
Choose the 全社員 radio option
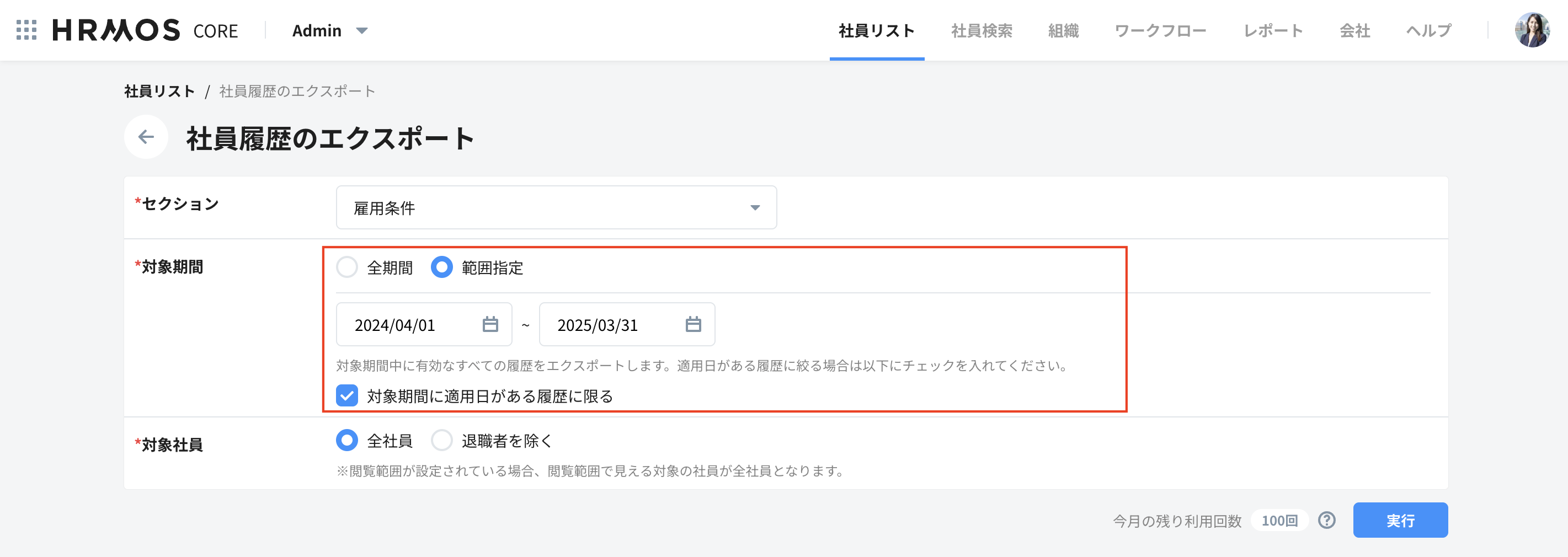(347, 440)
